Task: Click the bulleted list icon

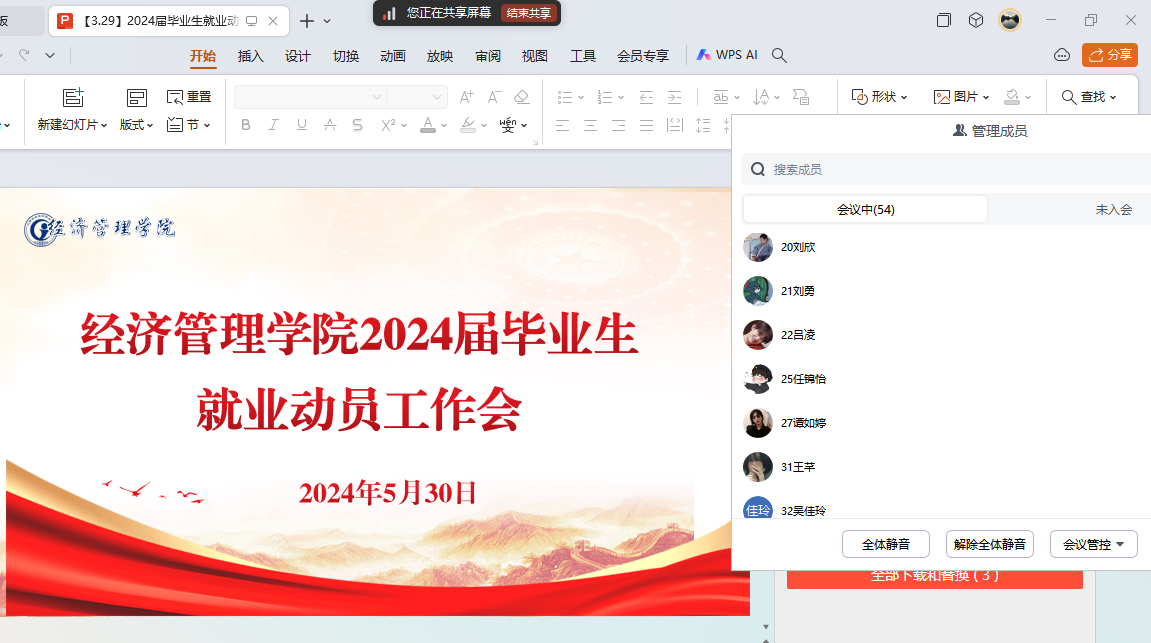Action: coord(564,97)
